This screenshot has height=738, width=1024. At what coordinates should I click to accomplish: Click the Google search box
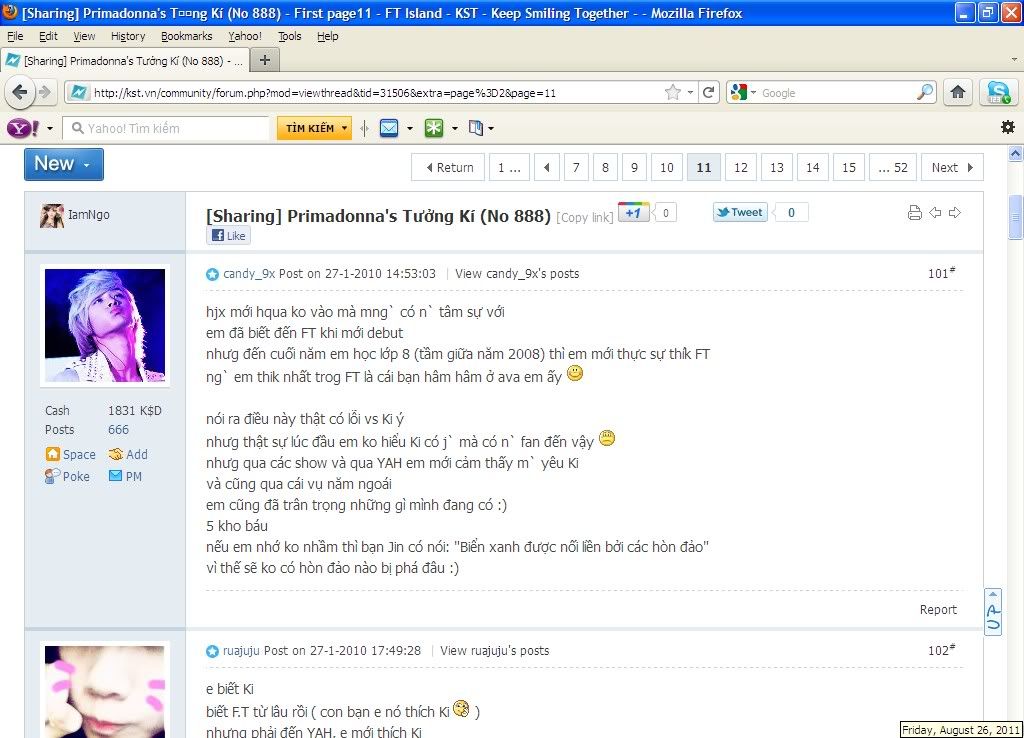point(837,93)
